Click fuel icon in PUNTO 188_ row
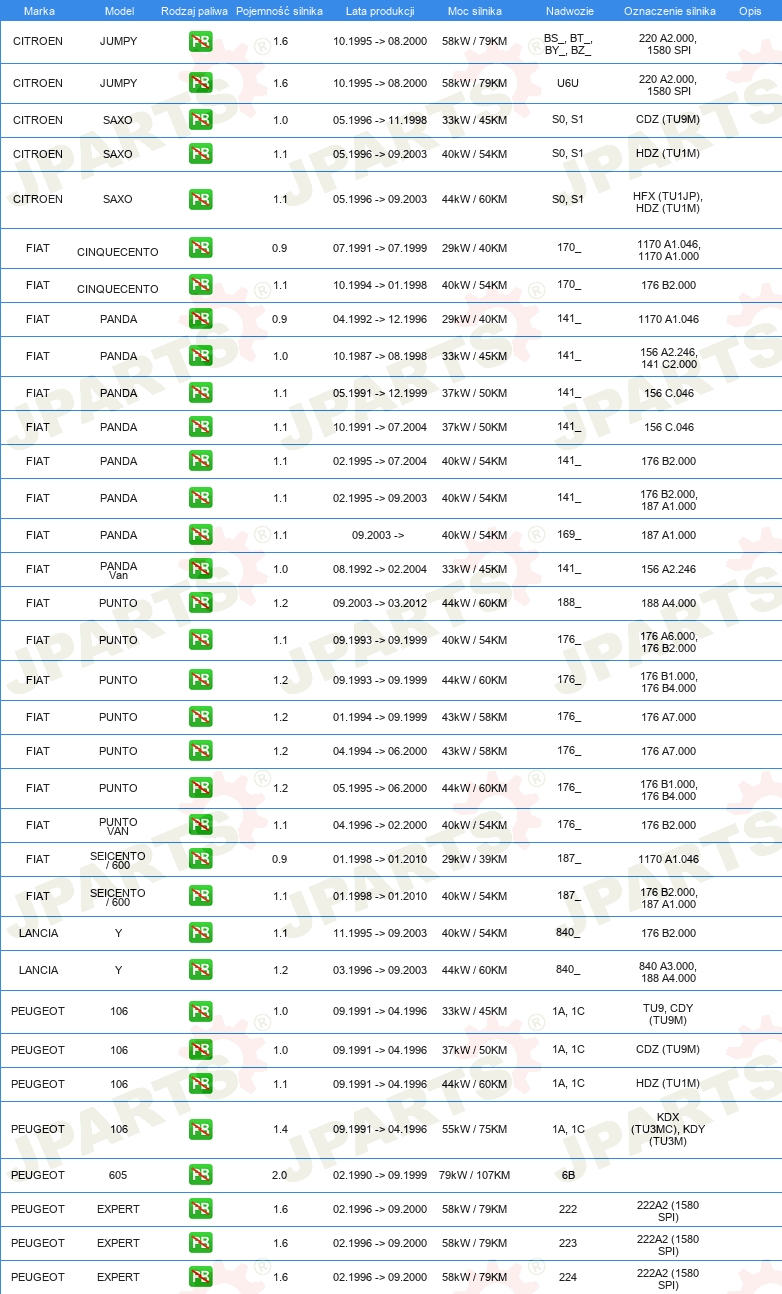The height and width of the screenshot is (1294, 782). tap(200, 603)
